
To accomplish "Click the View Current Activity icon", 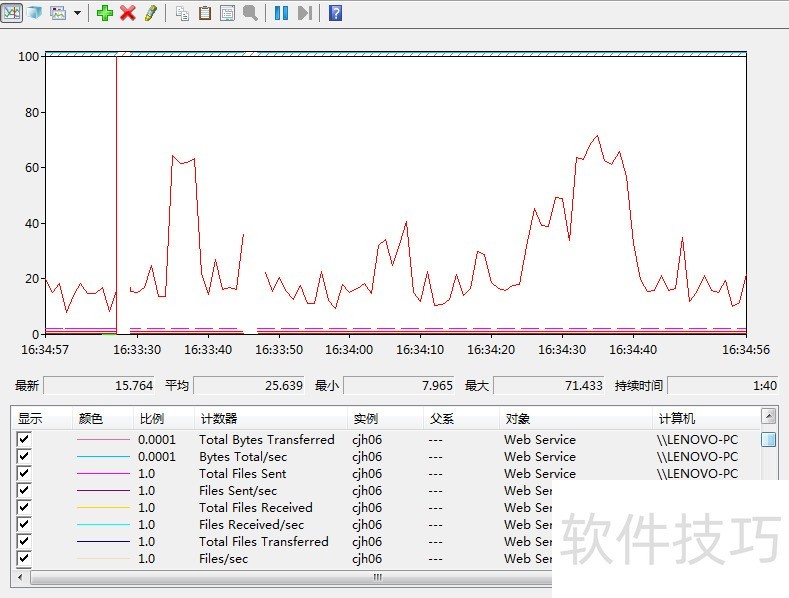I will pos(12,13).
